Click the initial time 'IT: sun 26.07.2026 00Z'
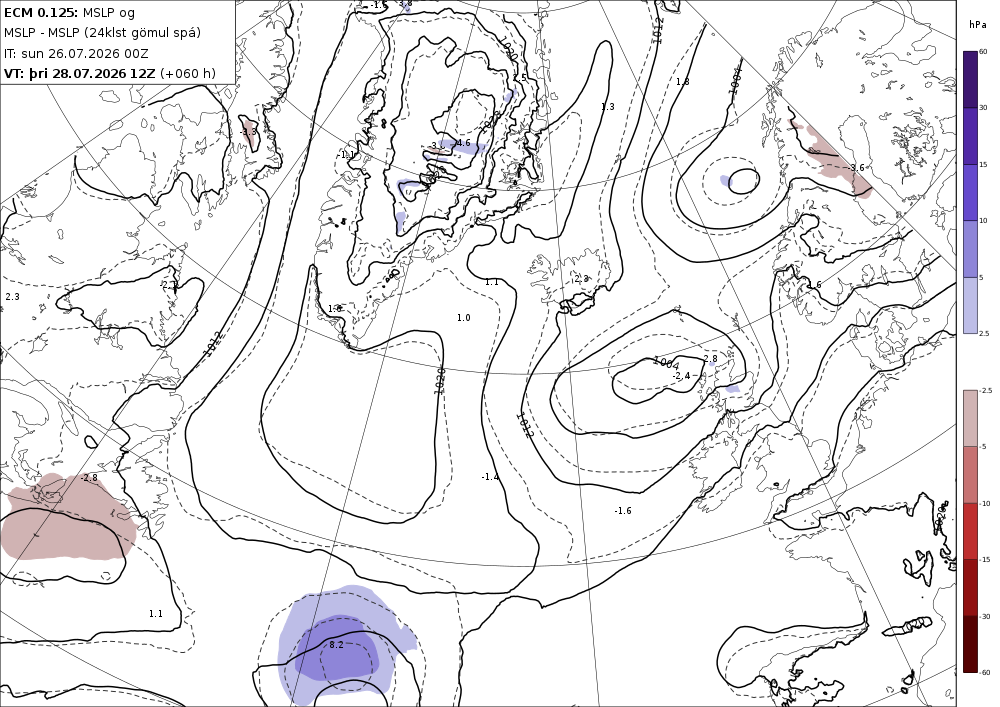The height and width of the screenshot is (707, 1000). tap(76, 54)
